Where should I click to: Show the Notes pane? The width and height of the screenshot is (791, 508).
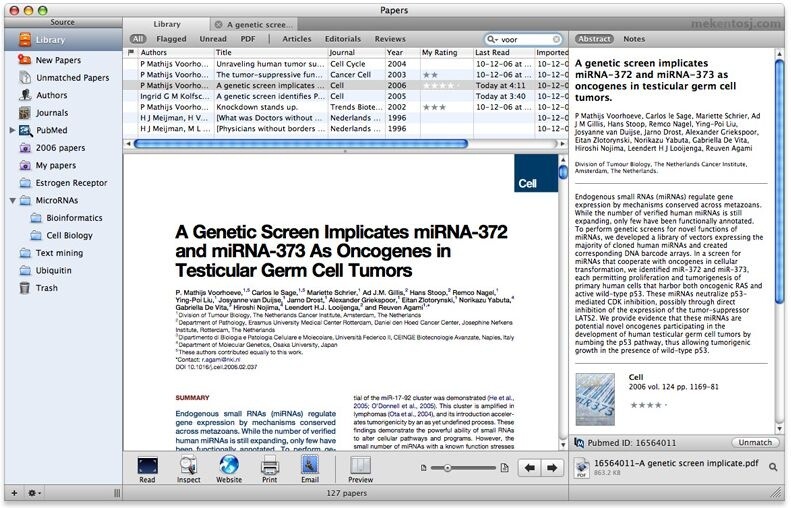[x=634, y=39]
